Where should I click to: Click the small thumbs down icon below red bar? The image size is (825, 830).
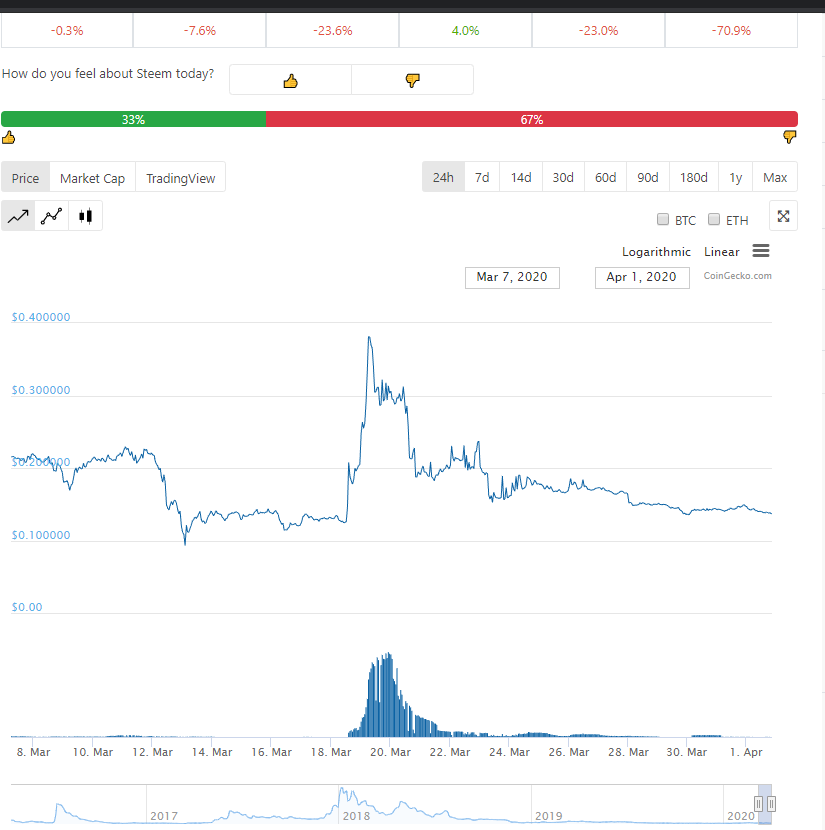pyautogui.click(x=790, y=137)
